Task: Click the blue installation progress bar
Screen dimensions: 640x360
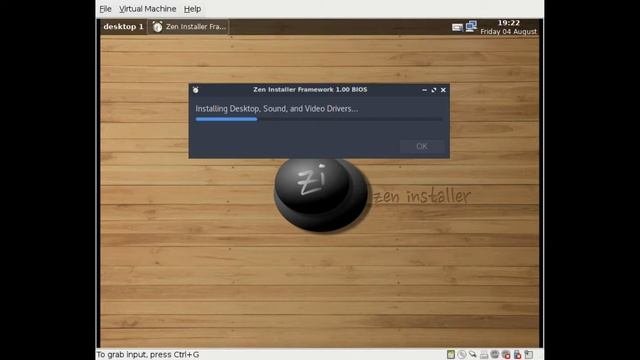Action: [227, 119]
